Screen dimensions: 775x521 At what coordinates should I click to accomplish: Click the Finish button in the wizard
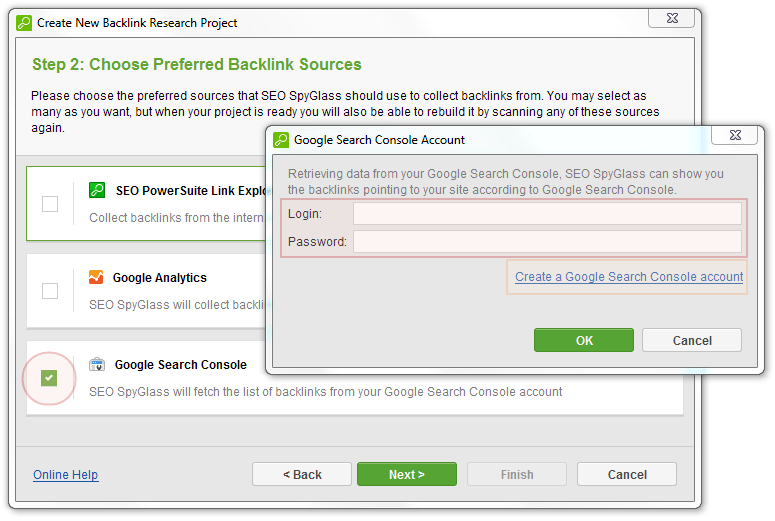(517, 474)
